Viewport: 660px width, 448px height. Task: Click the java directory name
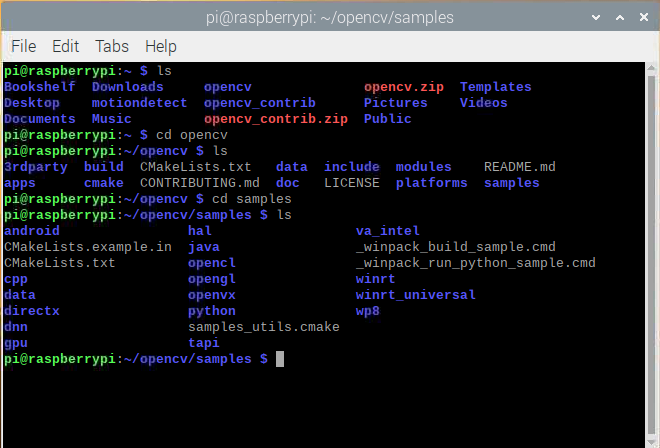(204, 247)
